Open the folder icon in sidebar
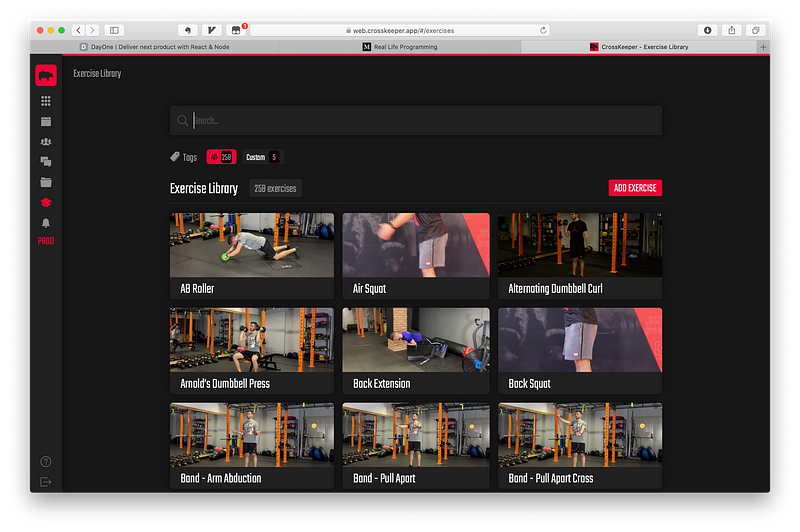 point(46,182)
